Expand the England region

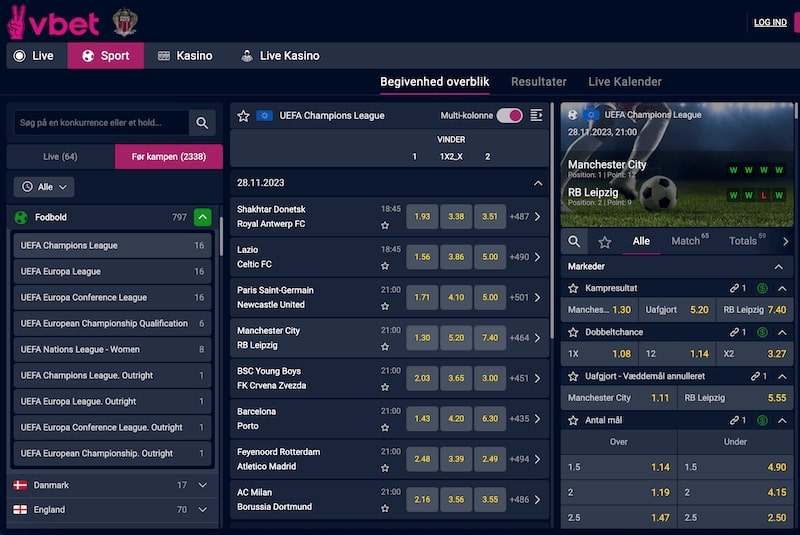coord(203,509)
